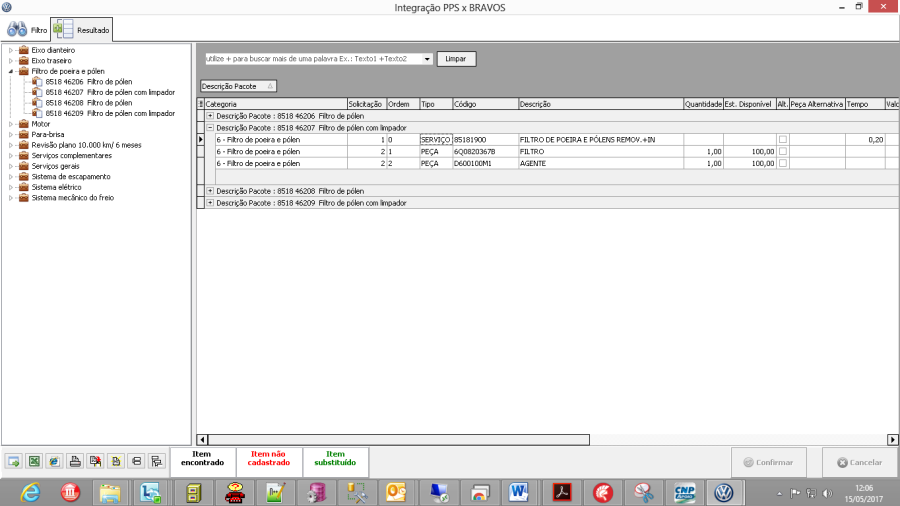The height and width of the screenshot is (506, 900).
Task: Select tree item 8518 46207 Filtro de pólen com limpador
Action: tap(110, 92)
